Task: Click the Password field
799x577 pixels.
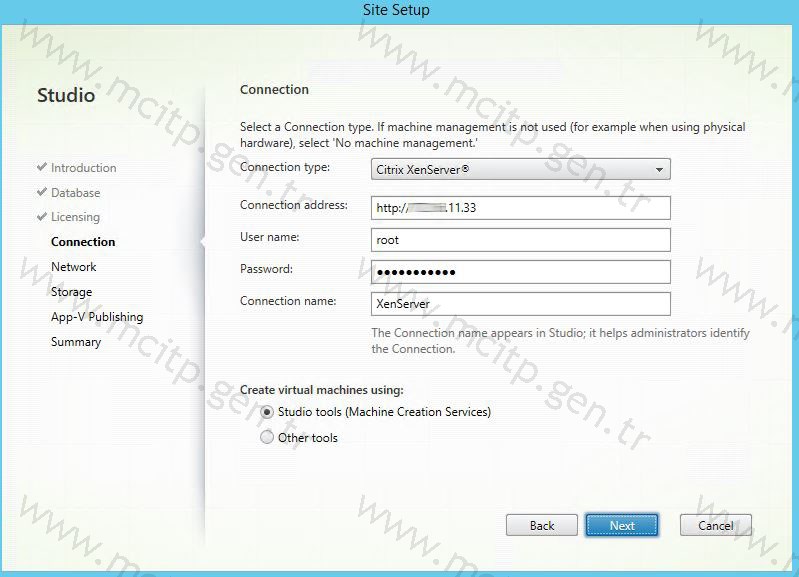Action: (521, 272)
